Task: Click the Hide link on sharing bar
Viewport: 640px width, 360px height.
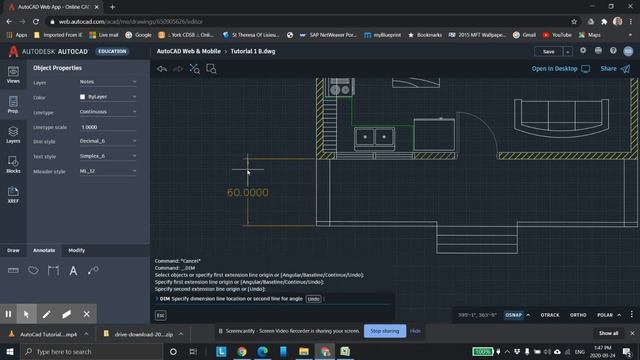Action: [x=415, y=331]
